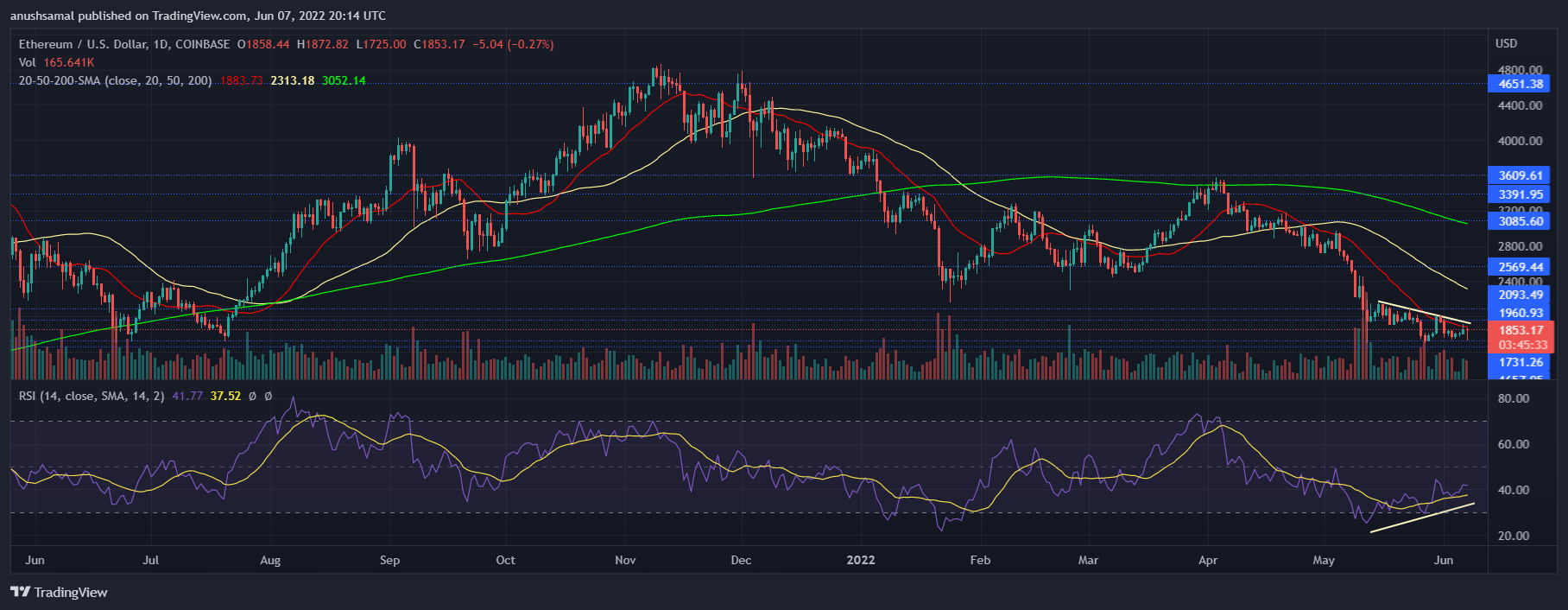The height and width of the screenshot is (610, 1568).
Task: Click the Jun label at left of time axis
Action: tap(35, 560)
